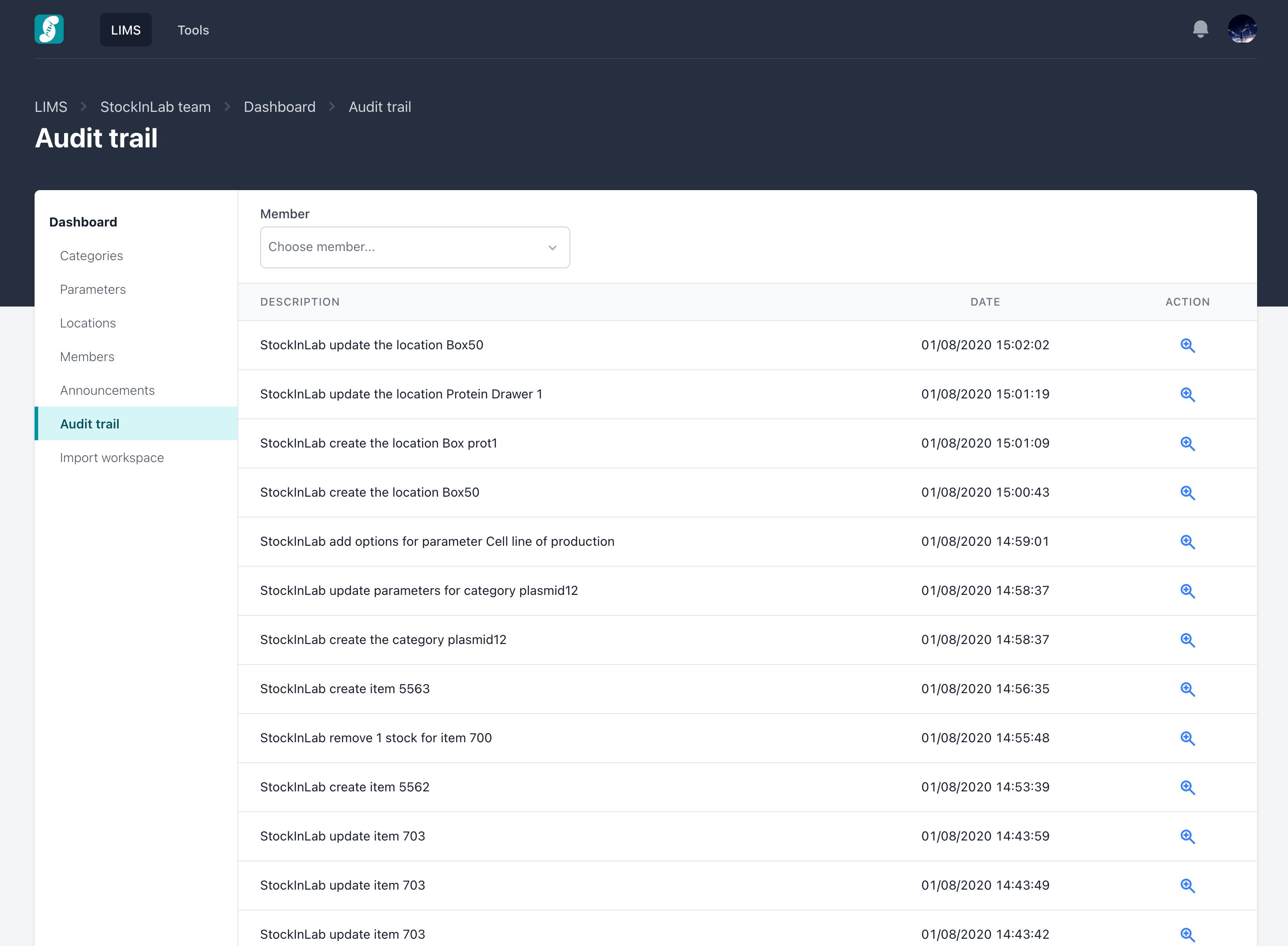1288x946 pixels.
Task: Click the Audit trail page title
Action: pyautogui.click(x=96, y=139)
